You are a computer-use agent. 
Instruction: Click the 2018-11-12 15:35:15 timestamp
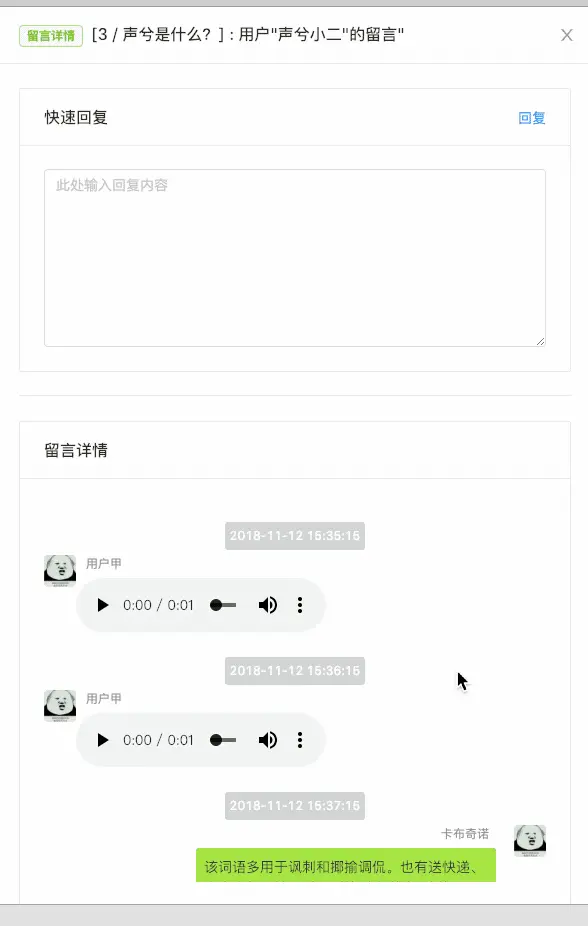(295, 536)
